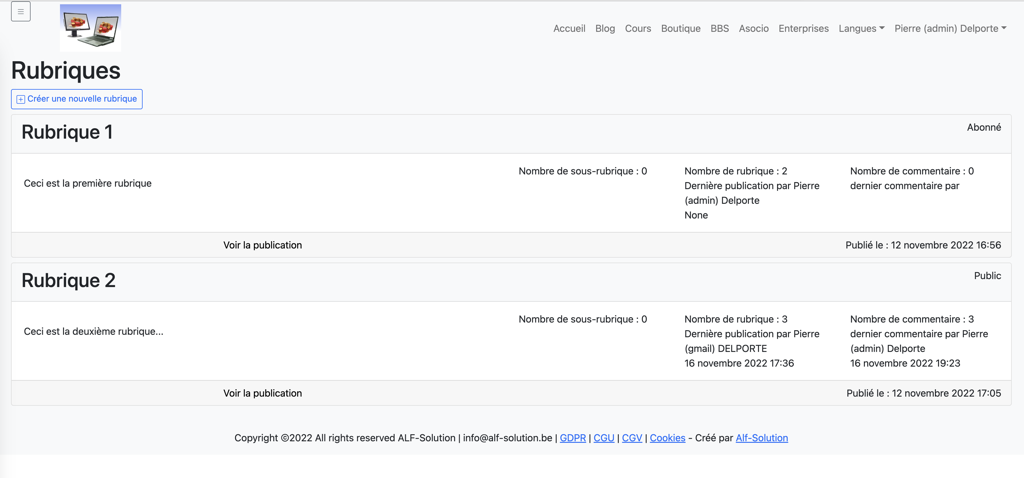Expand the Langues dropdown

[x=861, y=29]
